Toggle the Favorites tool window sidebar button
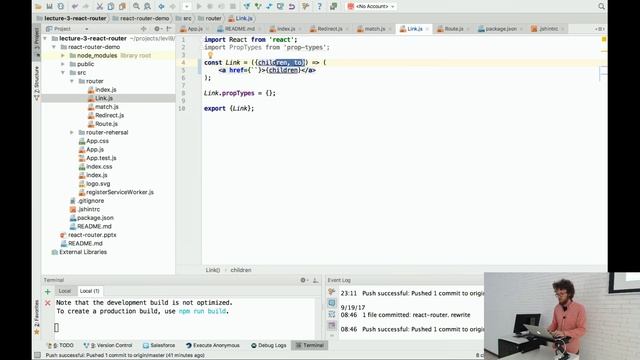The height and width of the screenshot is (360, 640). [36, 318]
